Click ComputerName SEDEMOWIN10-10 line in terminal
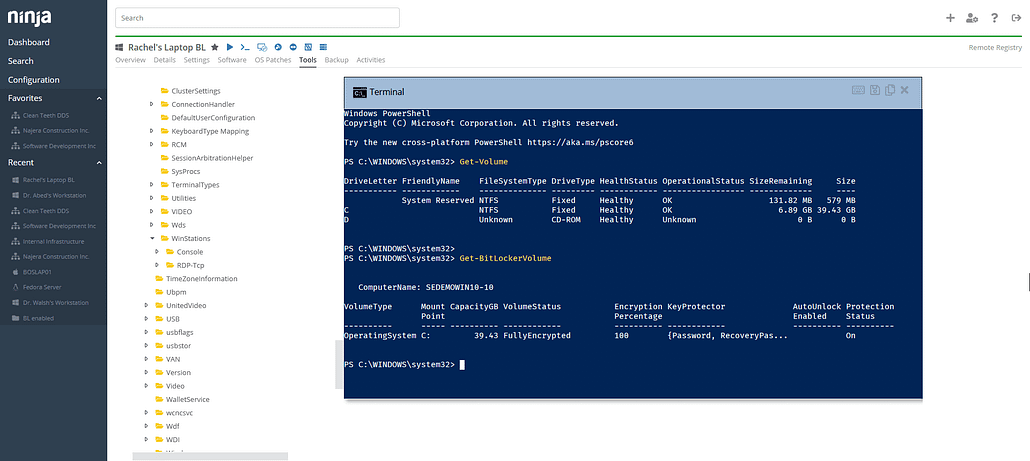This screenshot has width=1030, height=461. coord(426,288)
